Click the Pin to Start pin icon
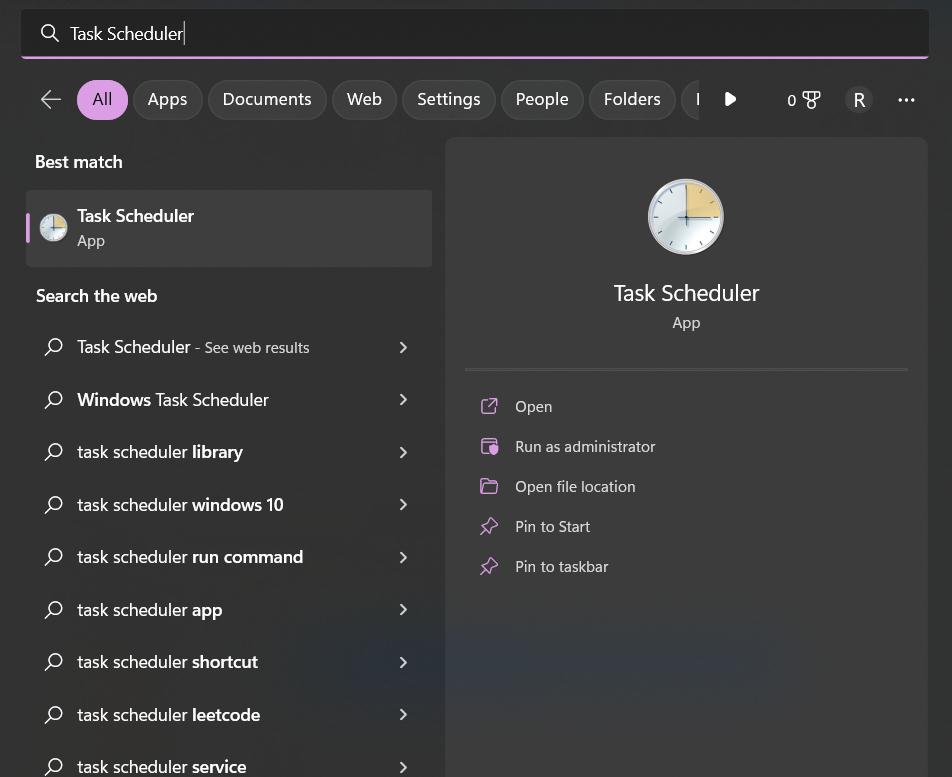The height and width of the screenshot is (777, 952). (x=489, y=526)
